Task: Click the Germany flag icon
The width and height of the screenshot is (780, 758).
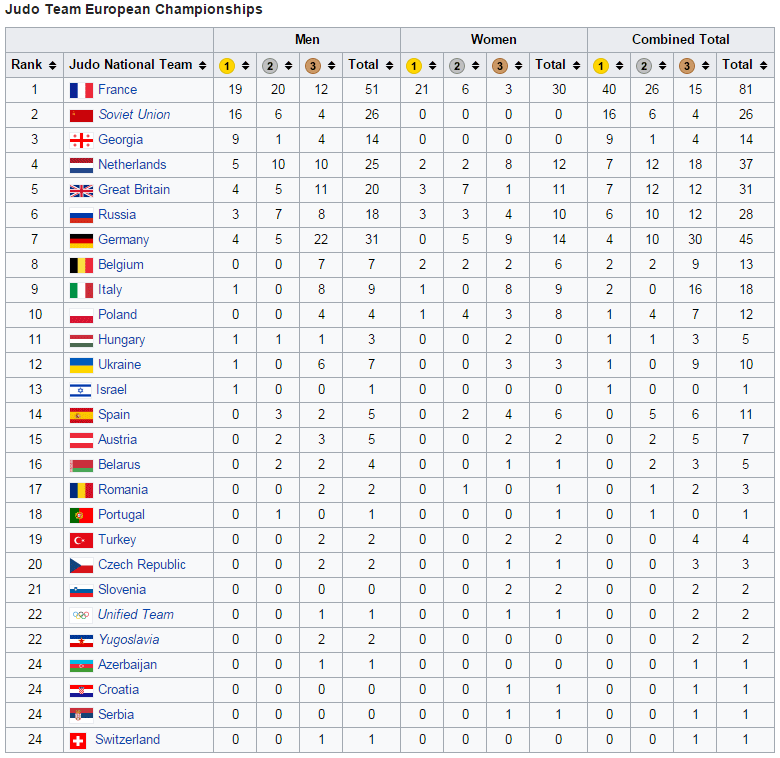Action: (81, 240)
